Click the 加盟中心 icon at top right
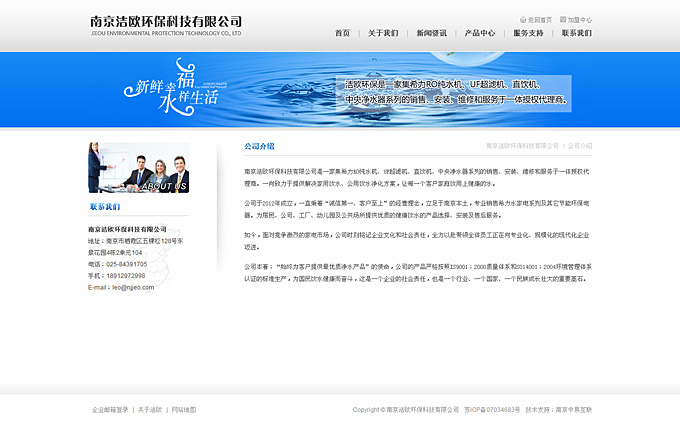The height and width of the screenshot is (427, 680). [x=562, y=20]
